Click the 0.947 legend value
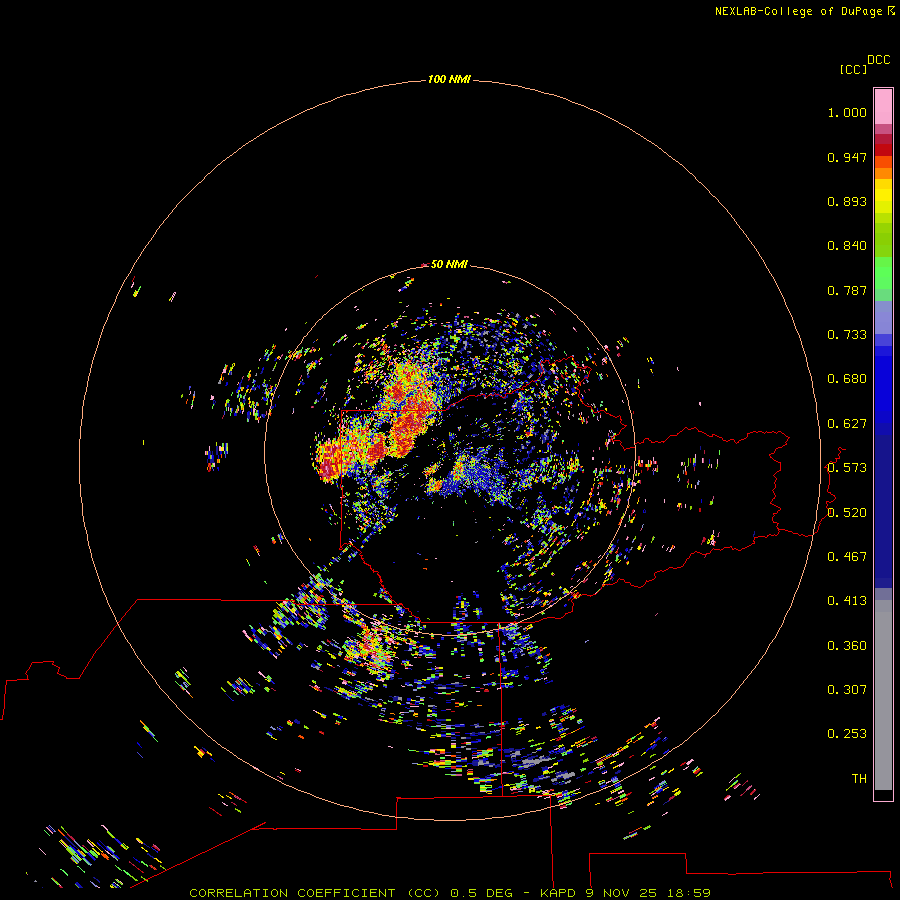The width and height of the screenshot is (900, 900). pyautogui.click(x=847, y=157)
